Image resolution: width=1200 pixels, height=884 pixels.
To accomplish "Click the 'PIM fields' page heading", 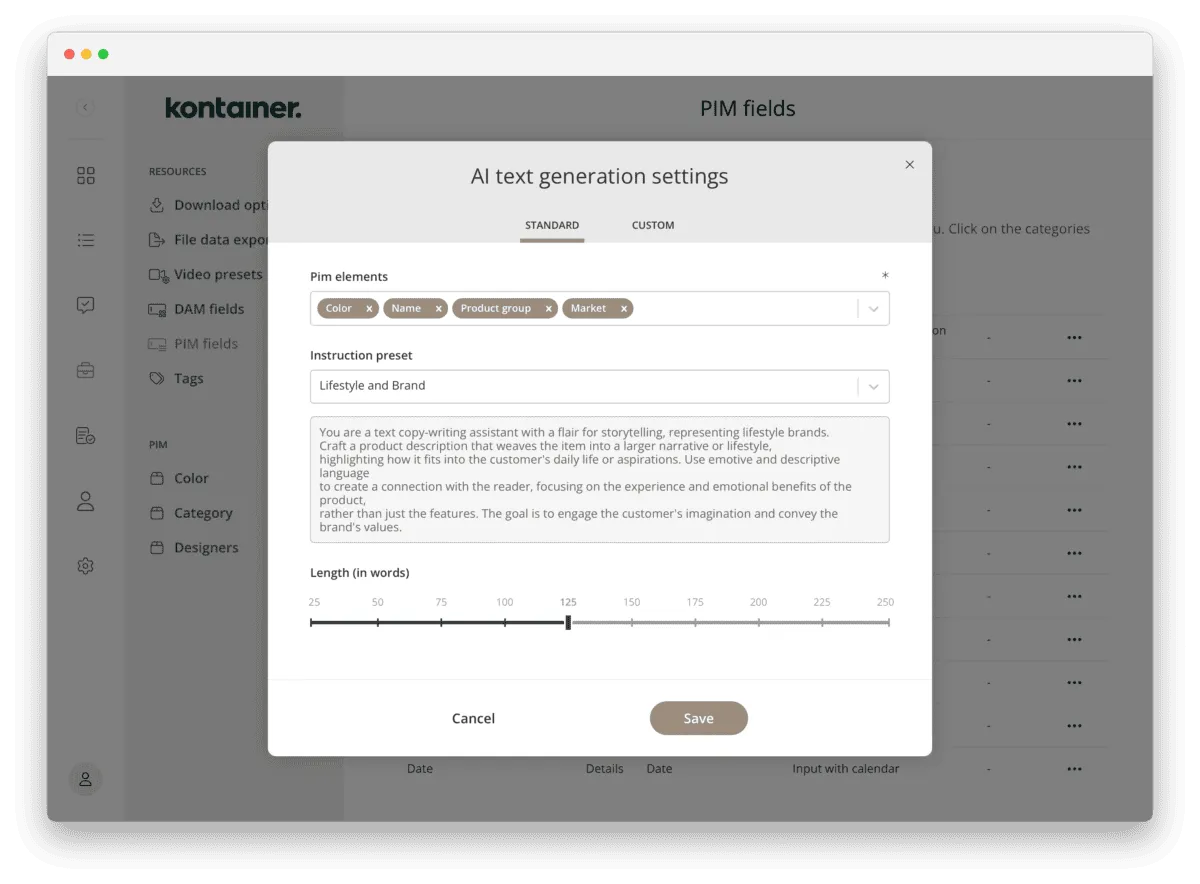I will point(748,108).
